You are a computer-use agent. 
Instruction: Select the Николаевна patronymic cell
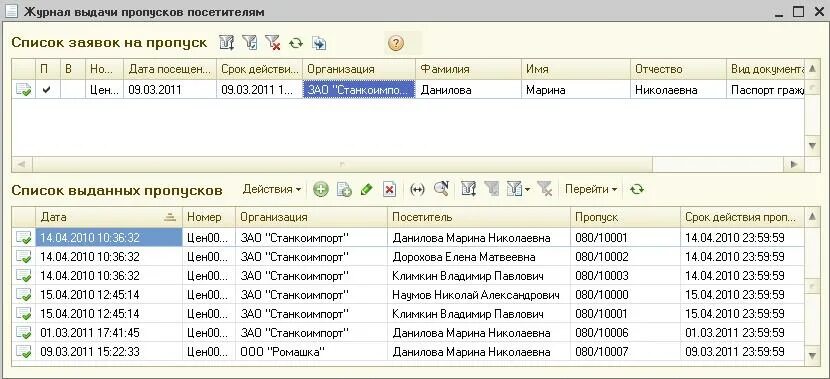tap(678, 89)
